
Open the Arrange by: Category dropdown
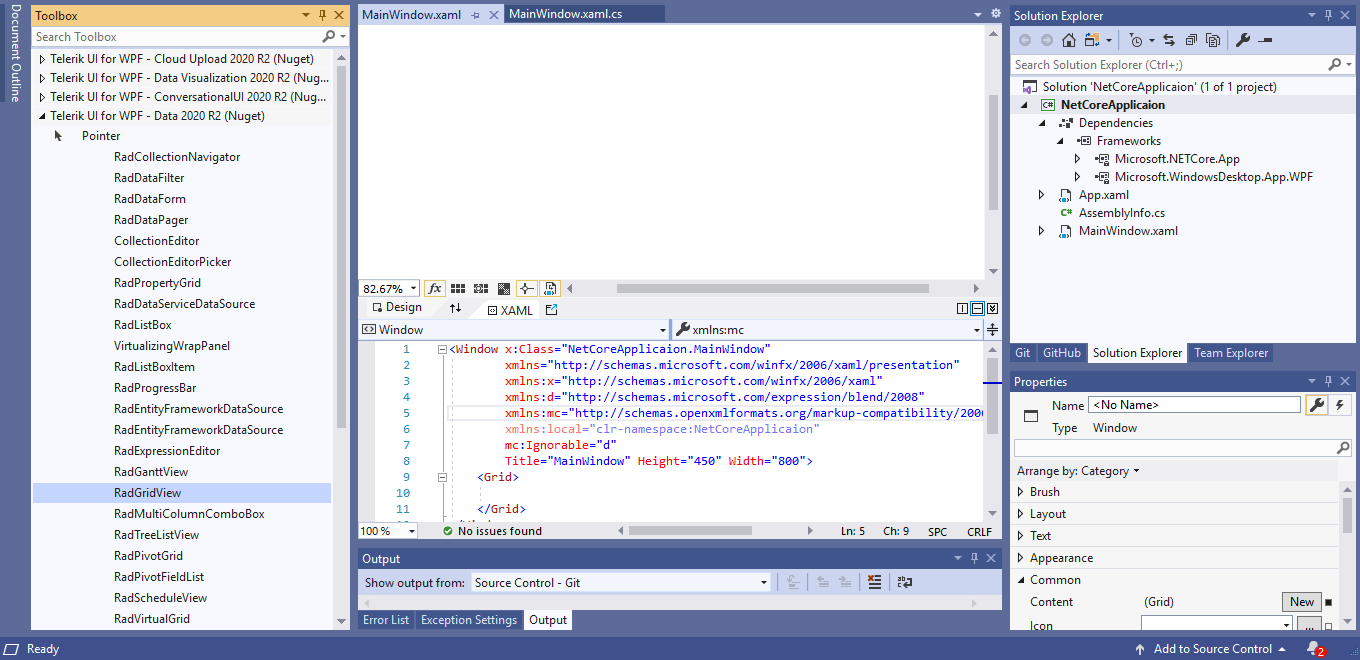(x=1078, y=471)
